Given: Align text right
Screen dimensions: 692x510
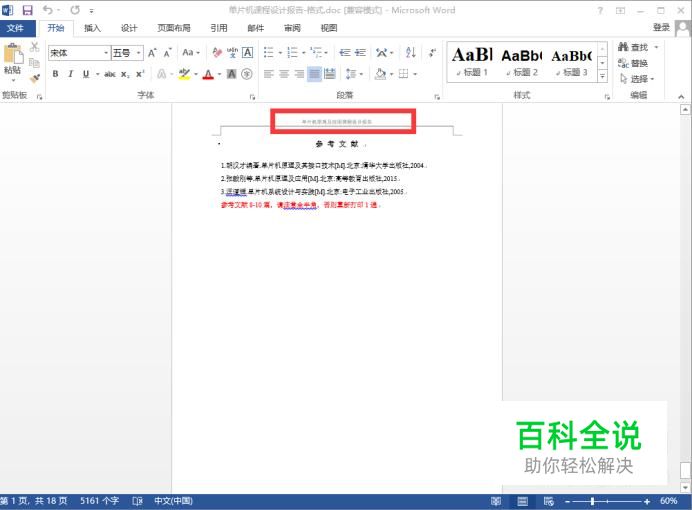Looking at the screenshot, I should pyautogui.click(x=299, y=74).
